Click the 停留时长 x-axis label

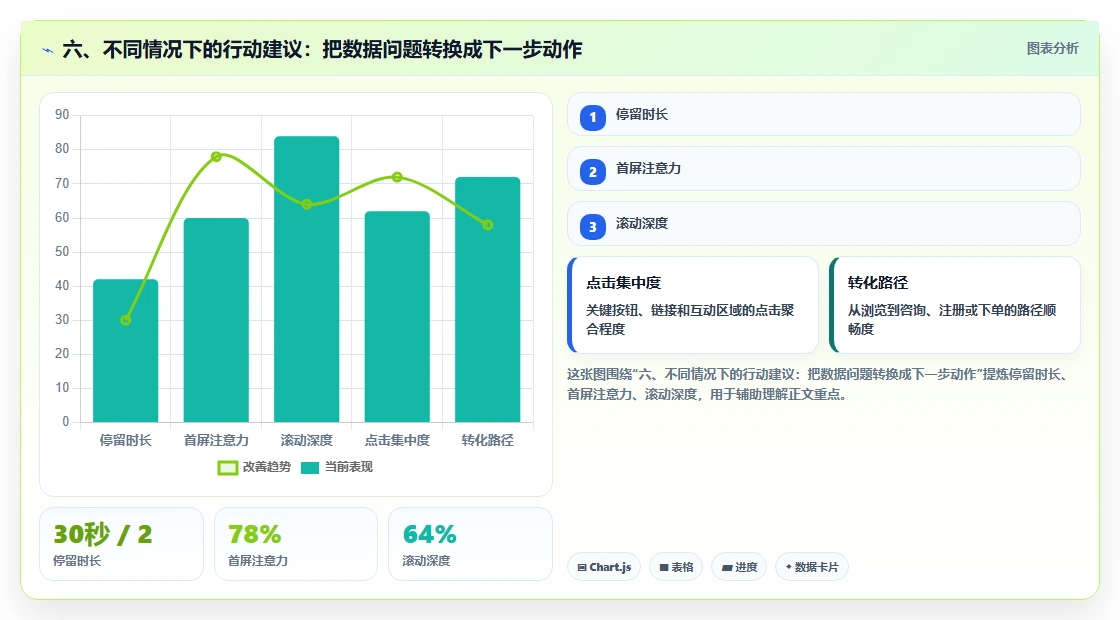(x=126, y=440)
